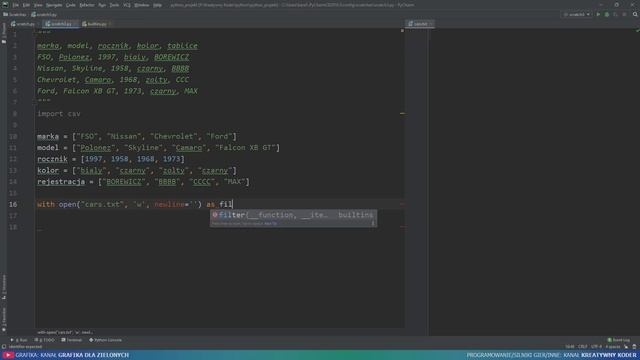
Task: Open the Python Console tool window
Action: [x=105, y=340]
